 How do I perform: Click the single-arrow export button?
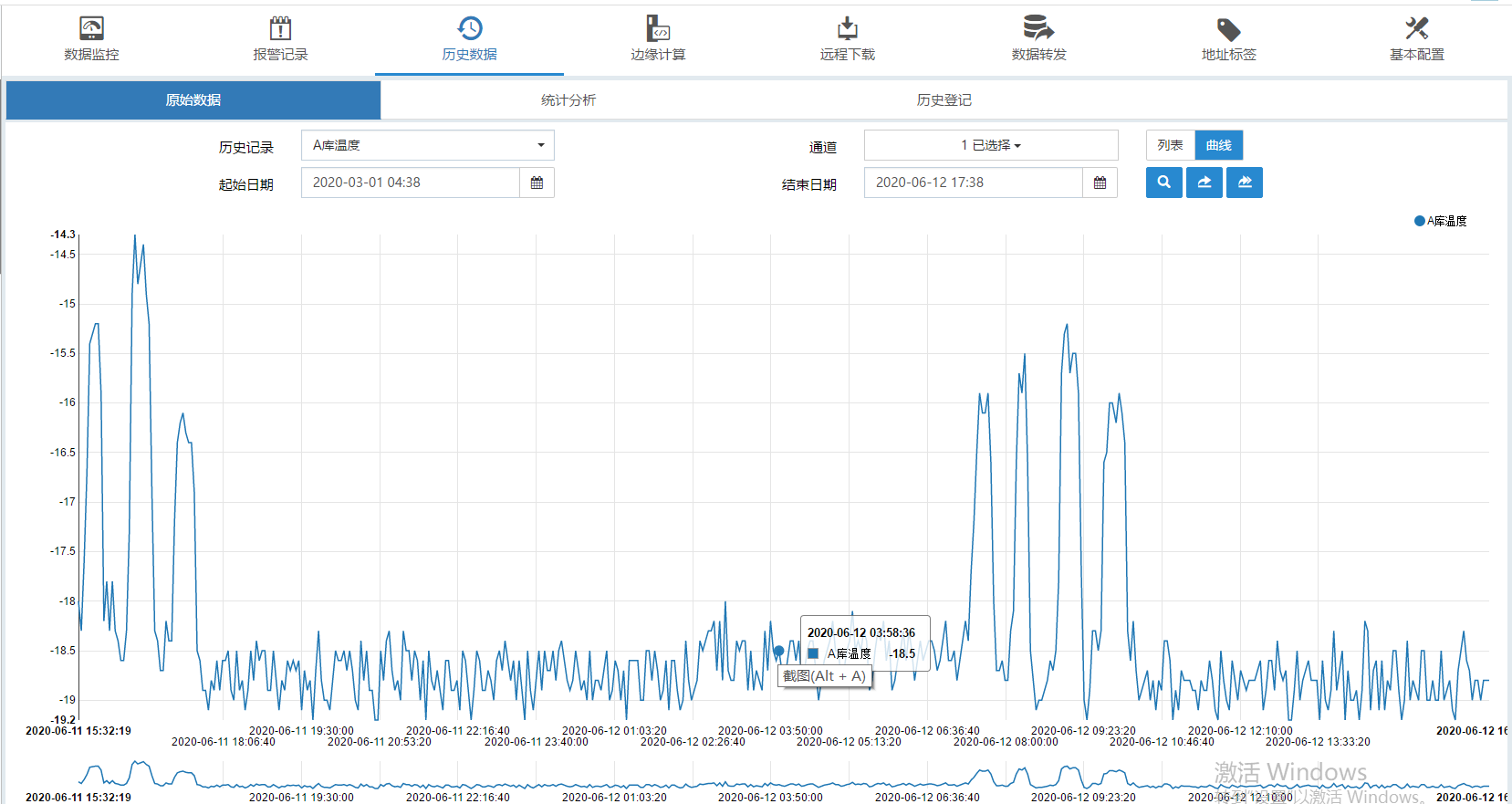pyautogui.click(x=1204, y=183)
